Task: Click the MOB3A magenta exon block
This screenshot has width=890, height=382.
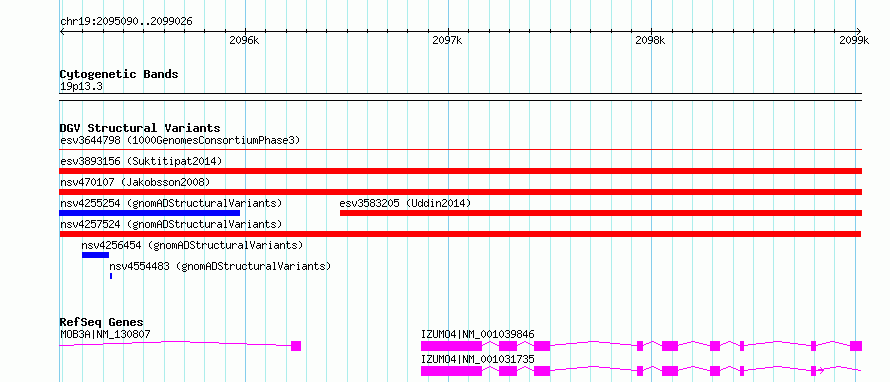Action: 296,346
